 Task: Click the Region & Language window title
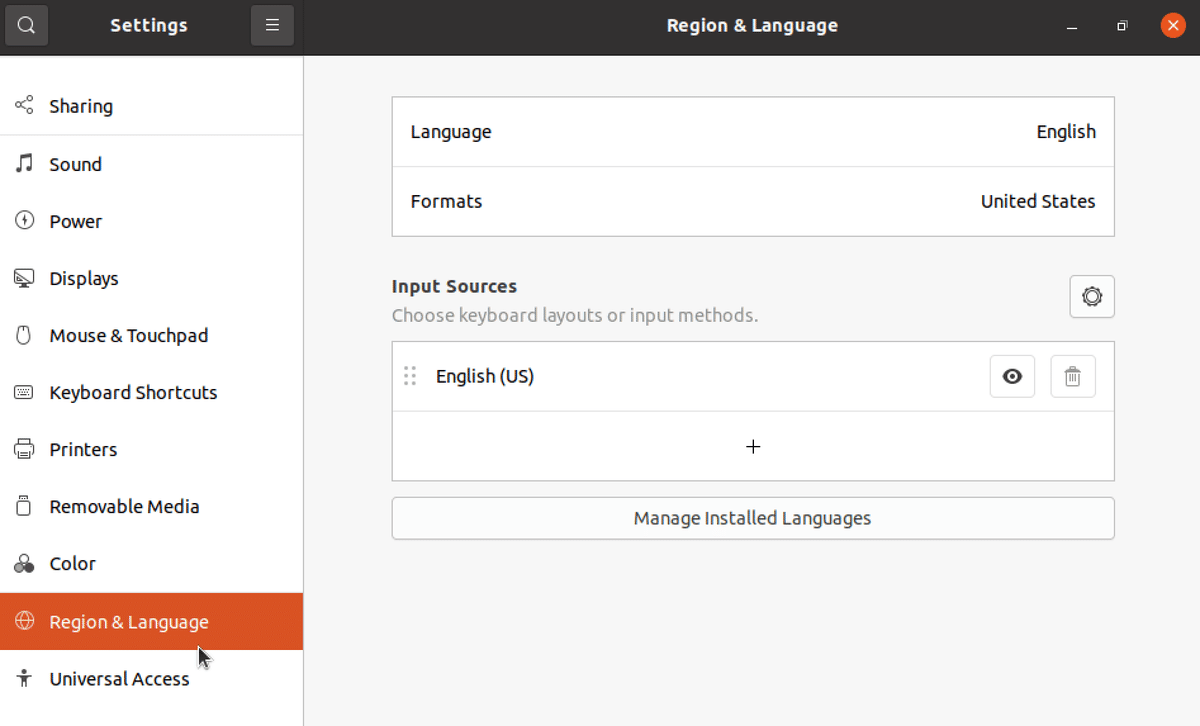point(752,26)
